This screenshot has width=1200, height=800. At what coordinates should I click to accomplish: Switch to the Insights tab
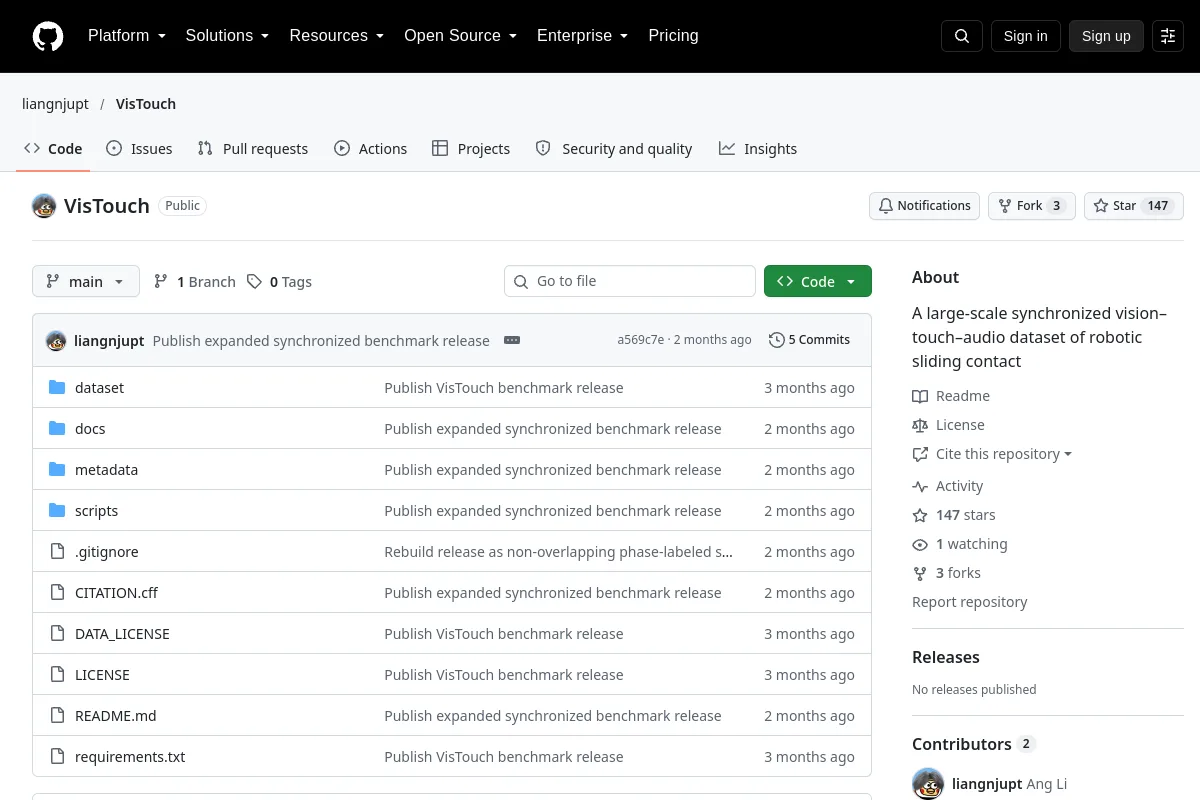[758, 149]
